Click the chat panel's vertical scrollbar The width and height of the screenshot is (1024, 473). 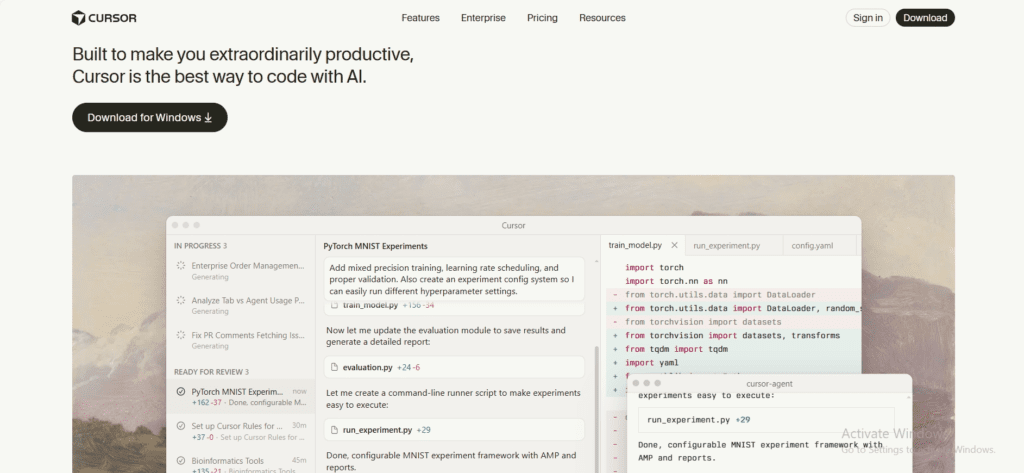(597, 400)
